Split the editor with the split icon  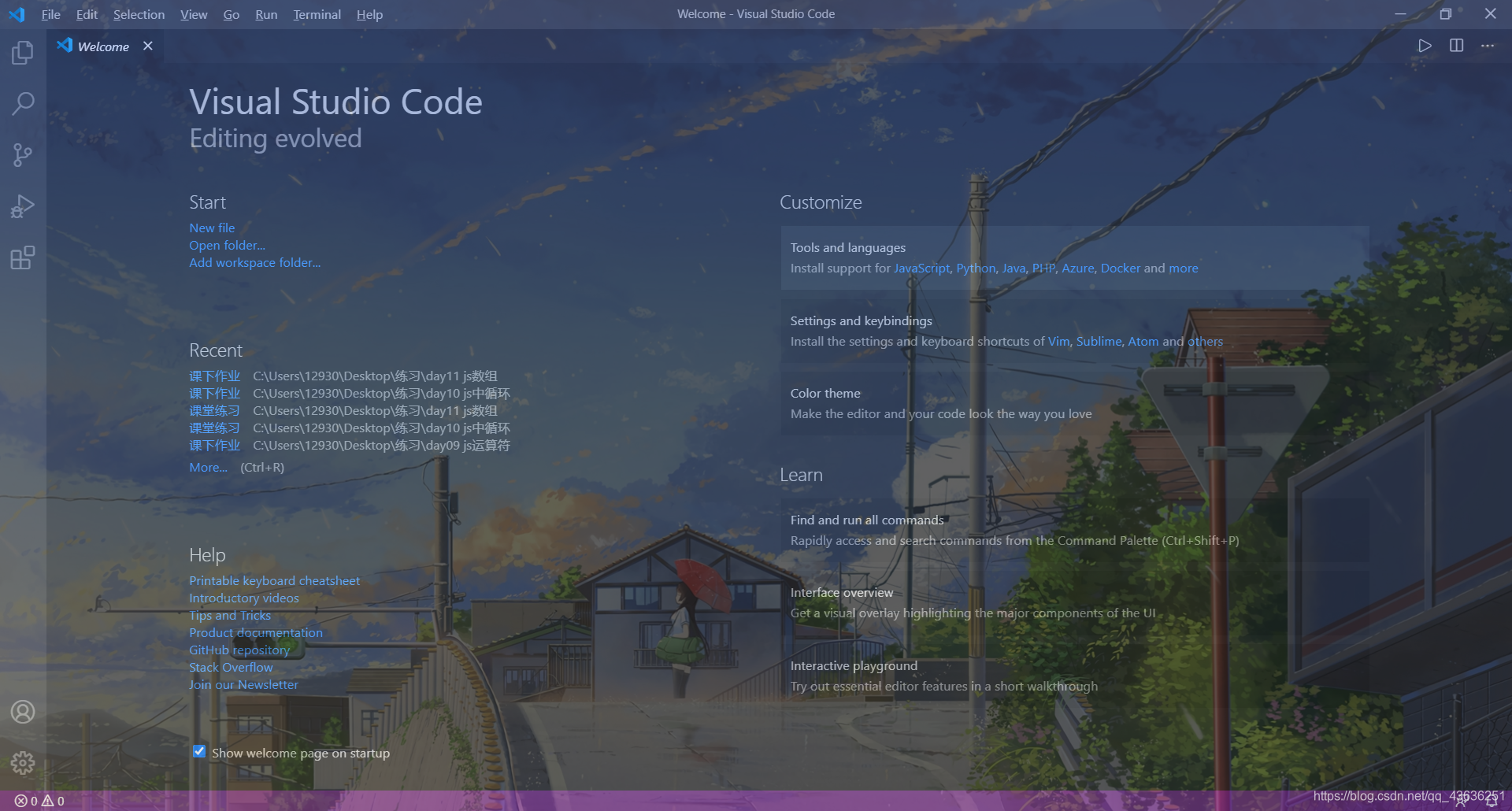(1456, 46)
